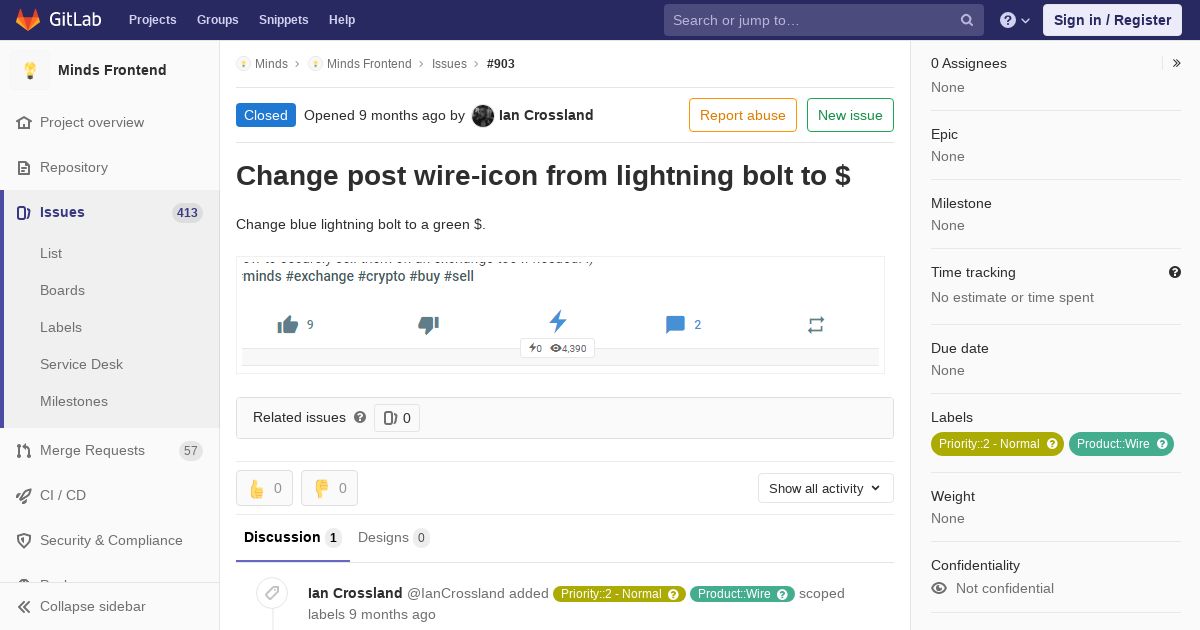This screenshot has width=1200, height=630.
Task: Click the Minds Frontend project title
Action: coord(112,70)
